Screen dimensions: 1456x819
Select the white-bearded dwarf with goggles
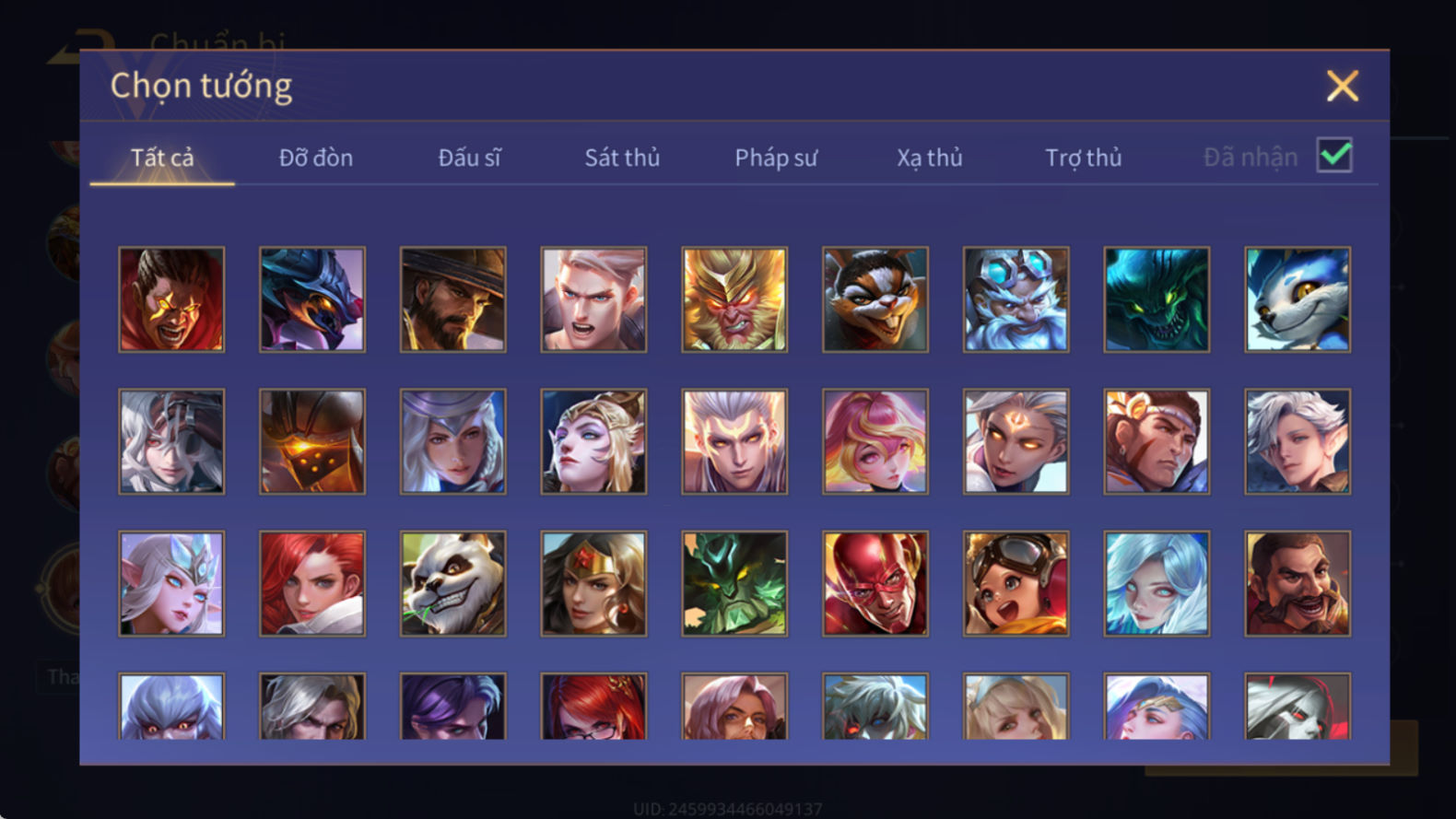pyautogui.click(x=1016, y=299)
